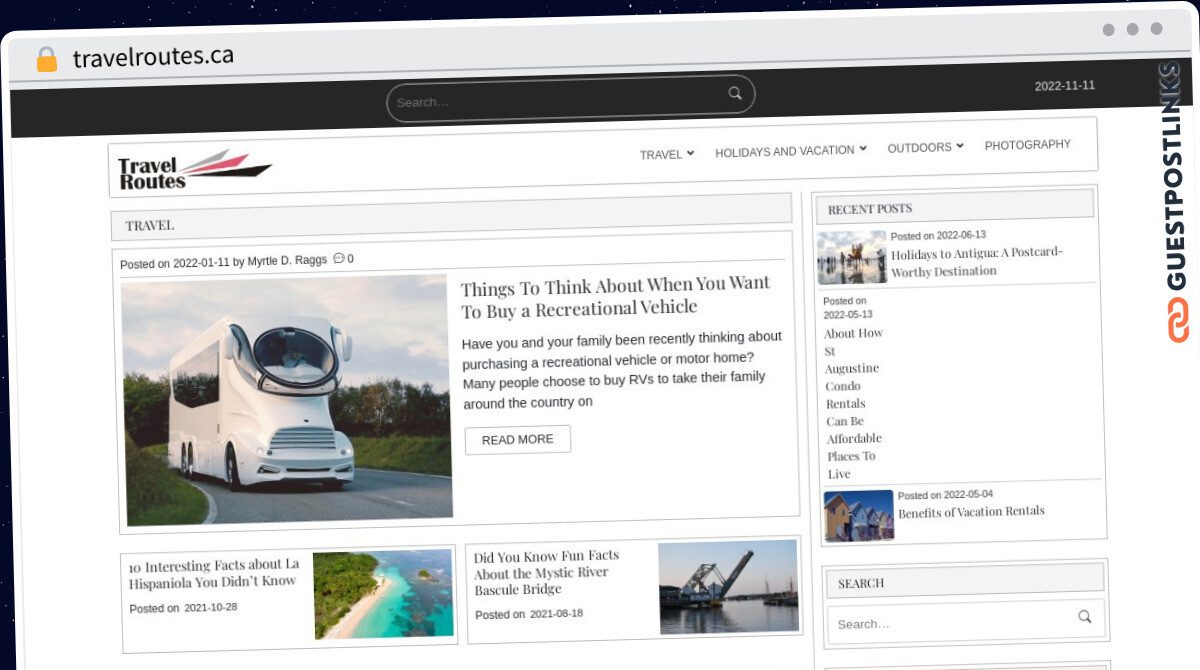Click the RECENT POSTS heading

point(870,208)
